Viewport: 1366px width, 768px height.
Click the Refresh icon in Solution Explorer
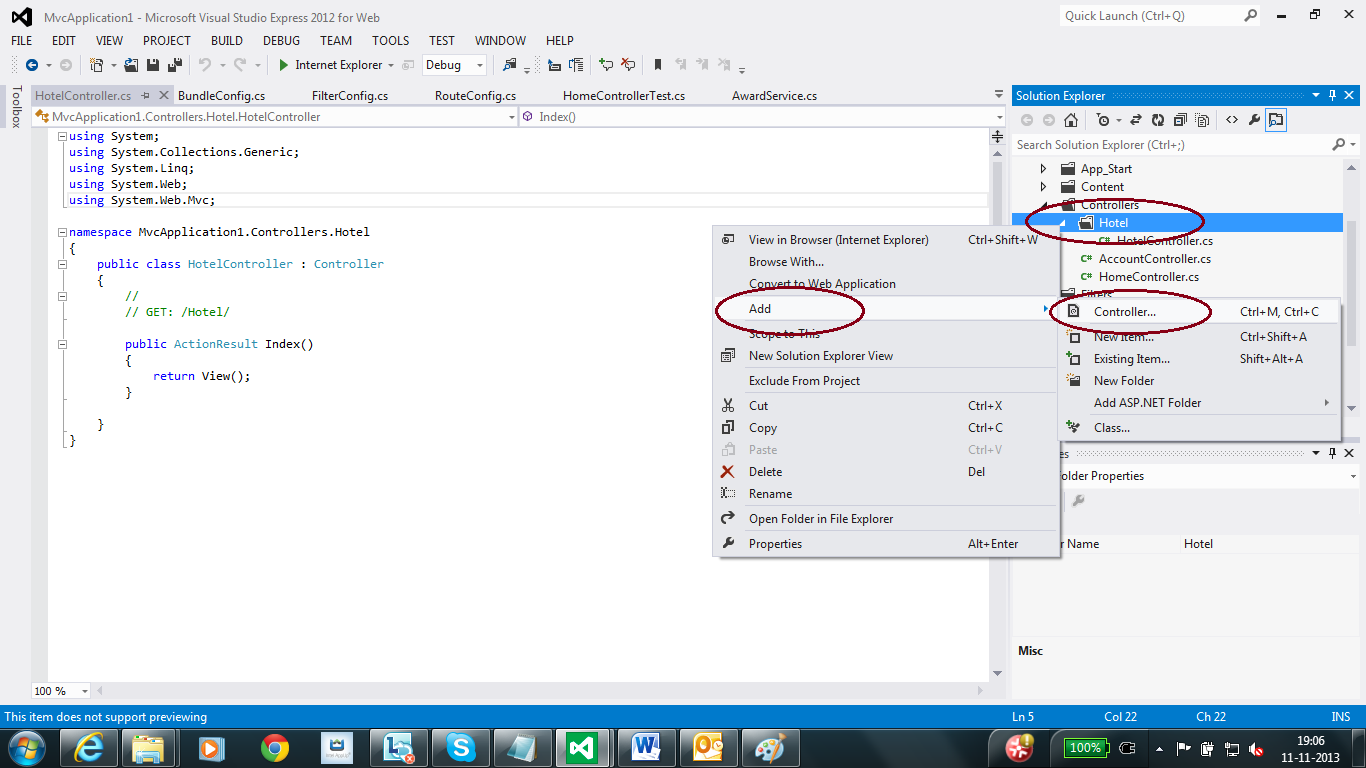tap(1158, 120)
